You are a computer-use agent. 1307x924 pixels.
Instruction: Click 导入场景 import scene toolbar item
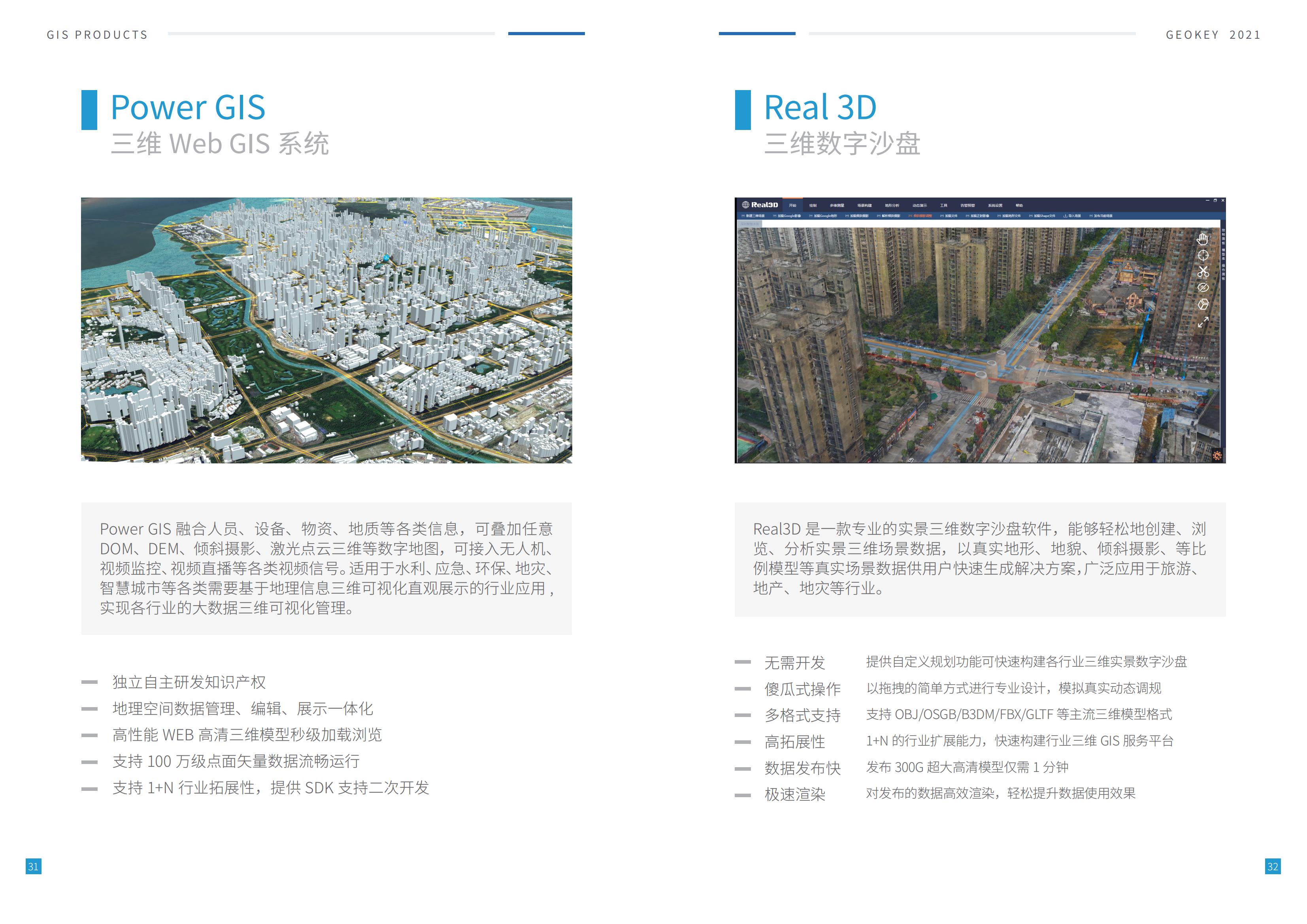pyautogui.click(x=1072, y=216)
